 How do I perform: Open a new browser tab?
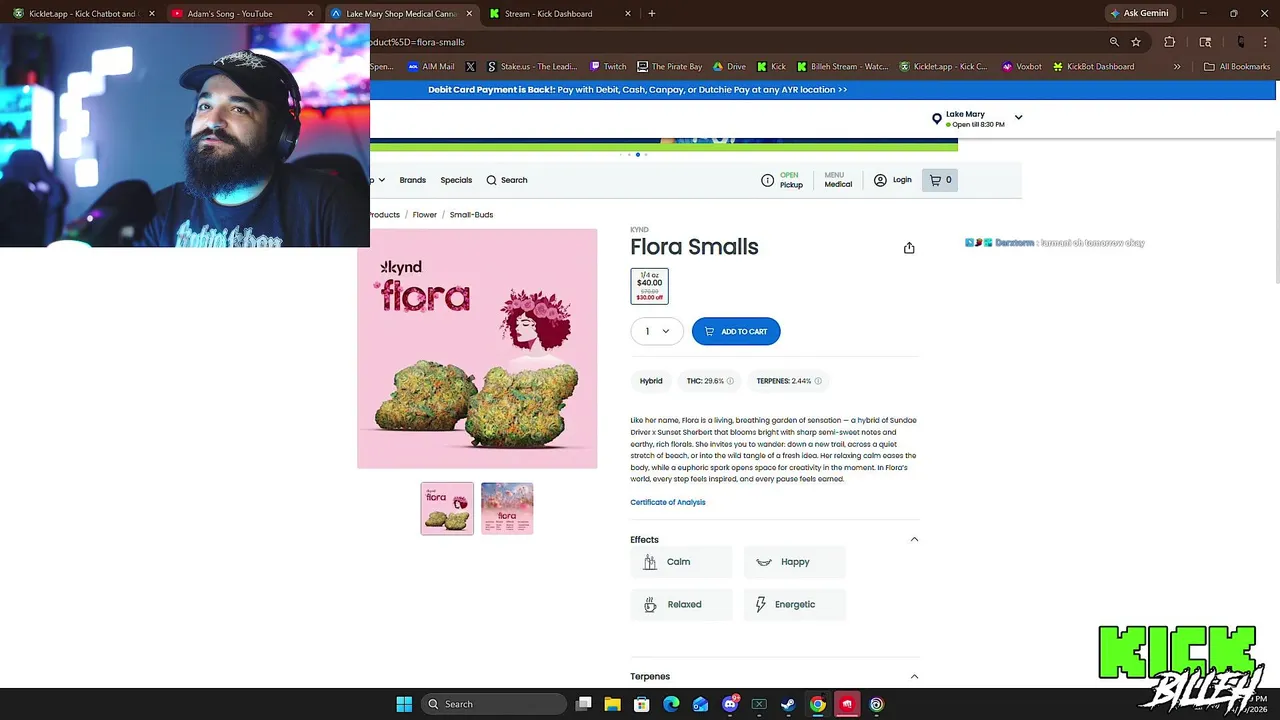click(x=652, y=13)
